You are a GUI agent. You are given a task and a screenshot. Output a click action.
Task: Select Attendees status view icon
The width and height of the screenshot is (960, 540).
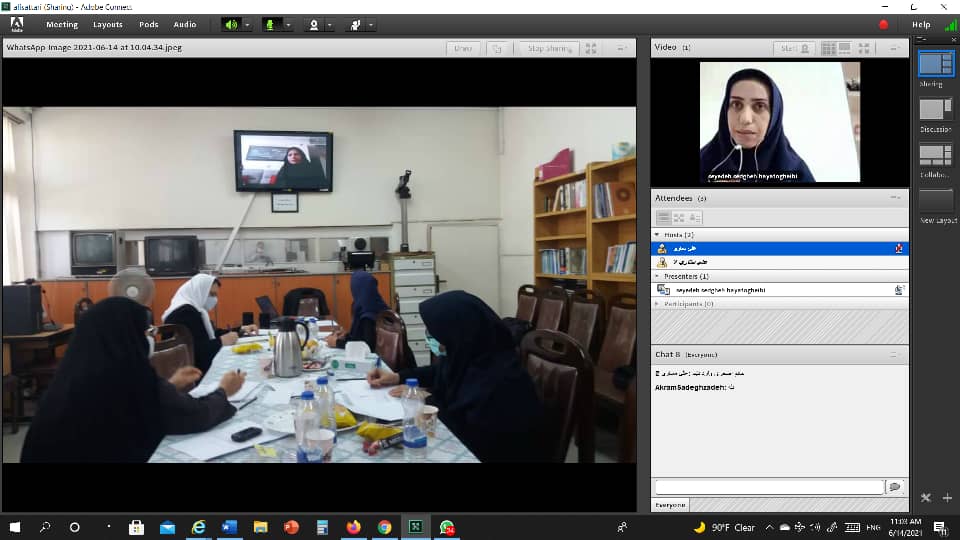pos(695,217)
